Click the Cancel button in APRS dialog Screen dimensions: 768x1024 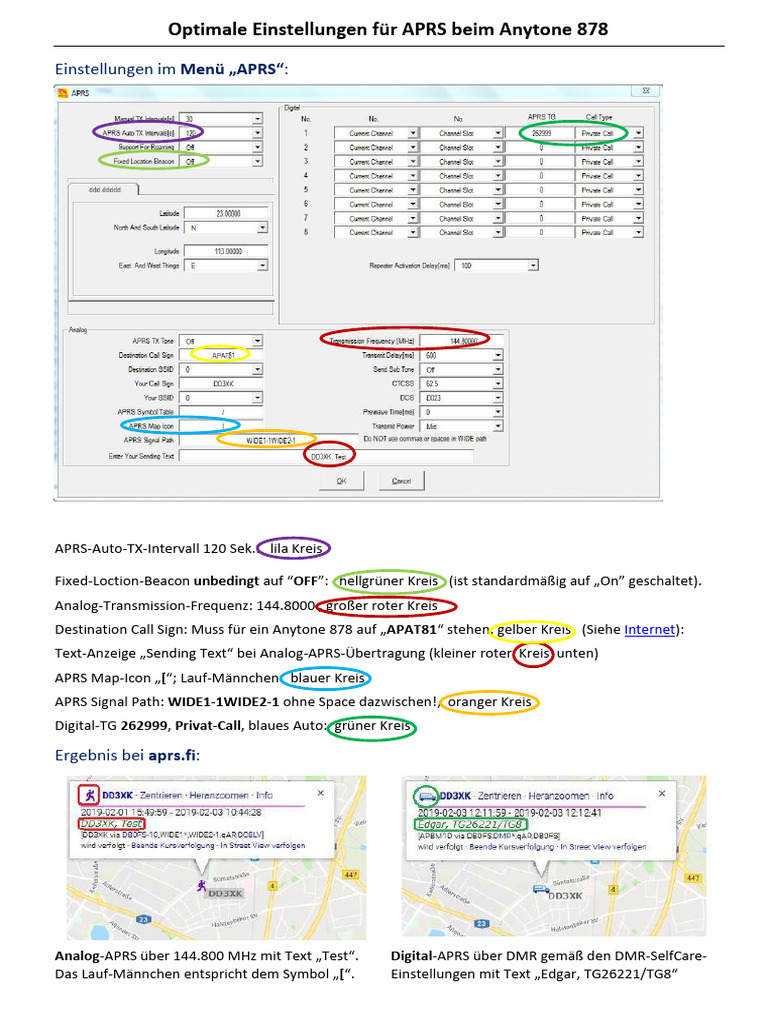[402, 481]
